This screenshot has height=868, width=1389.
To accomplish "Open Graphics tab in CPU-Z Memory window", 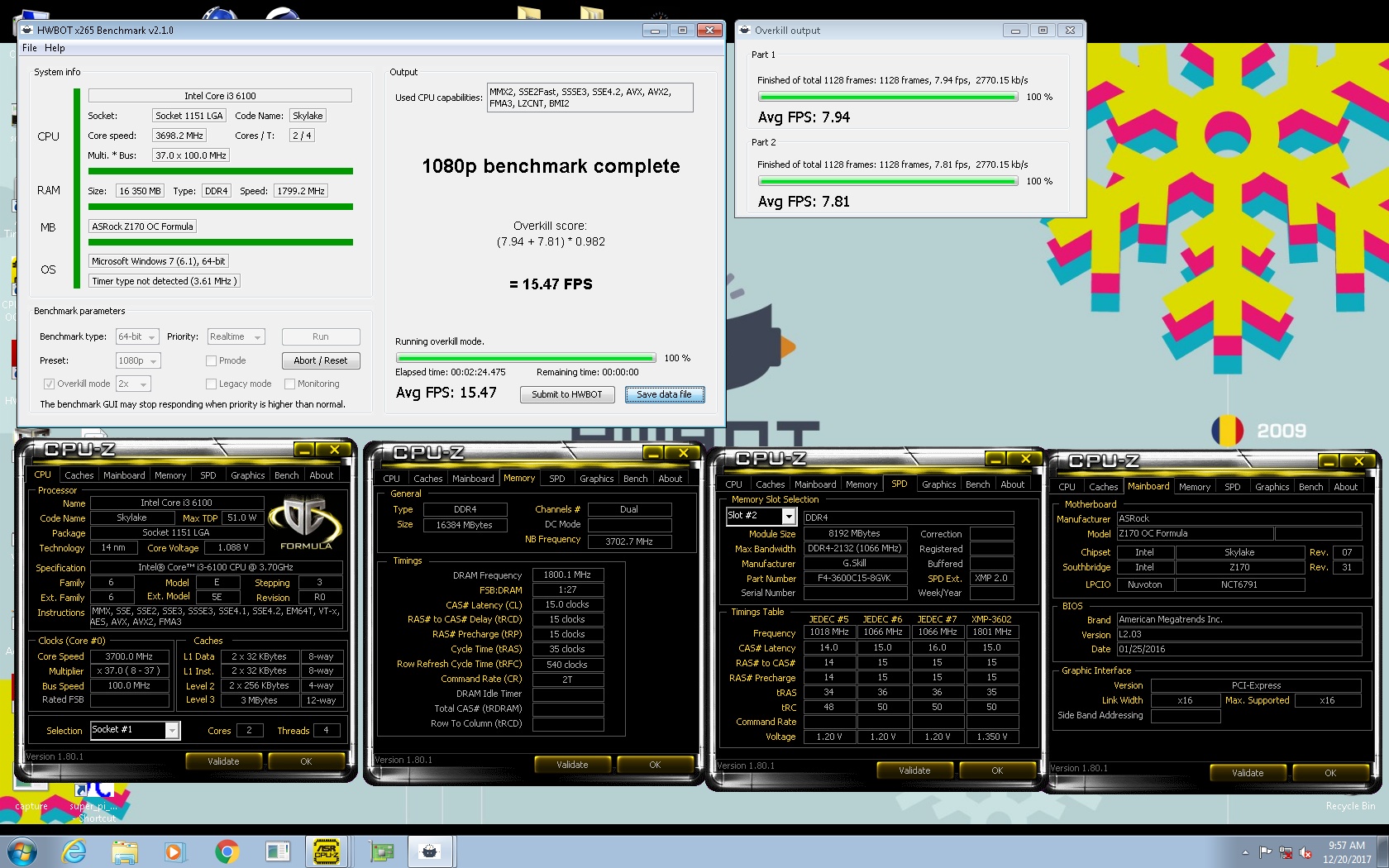I will click(x=596, y=479).
